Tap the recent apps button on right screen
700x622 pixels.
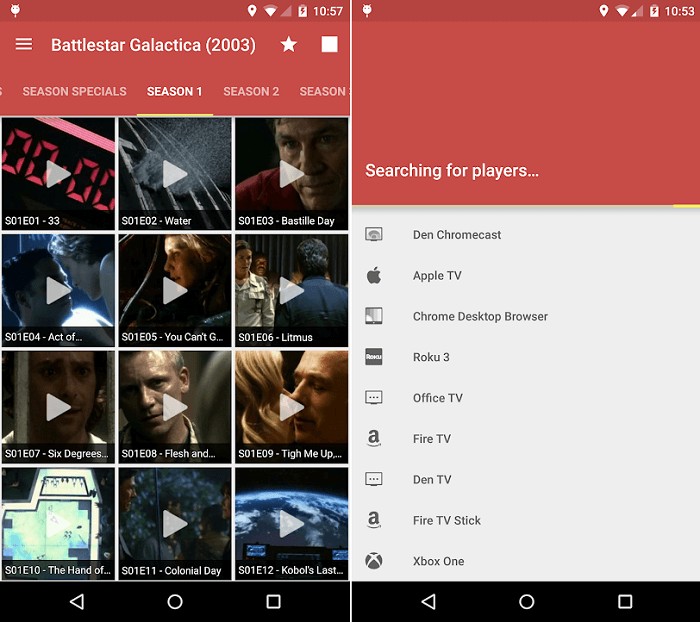[625, 601]
